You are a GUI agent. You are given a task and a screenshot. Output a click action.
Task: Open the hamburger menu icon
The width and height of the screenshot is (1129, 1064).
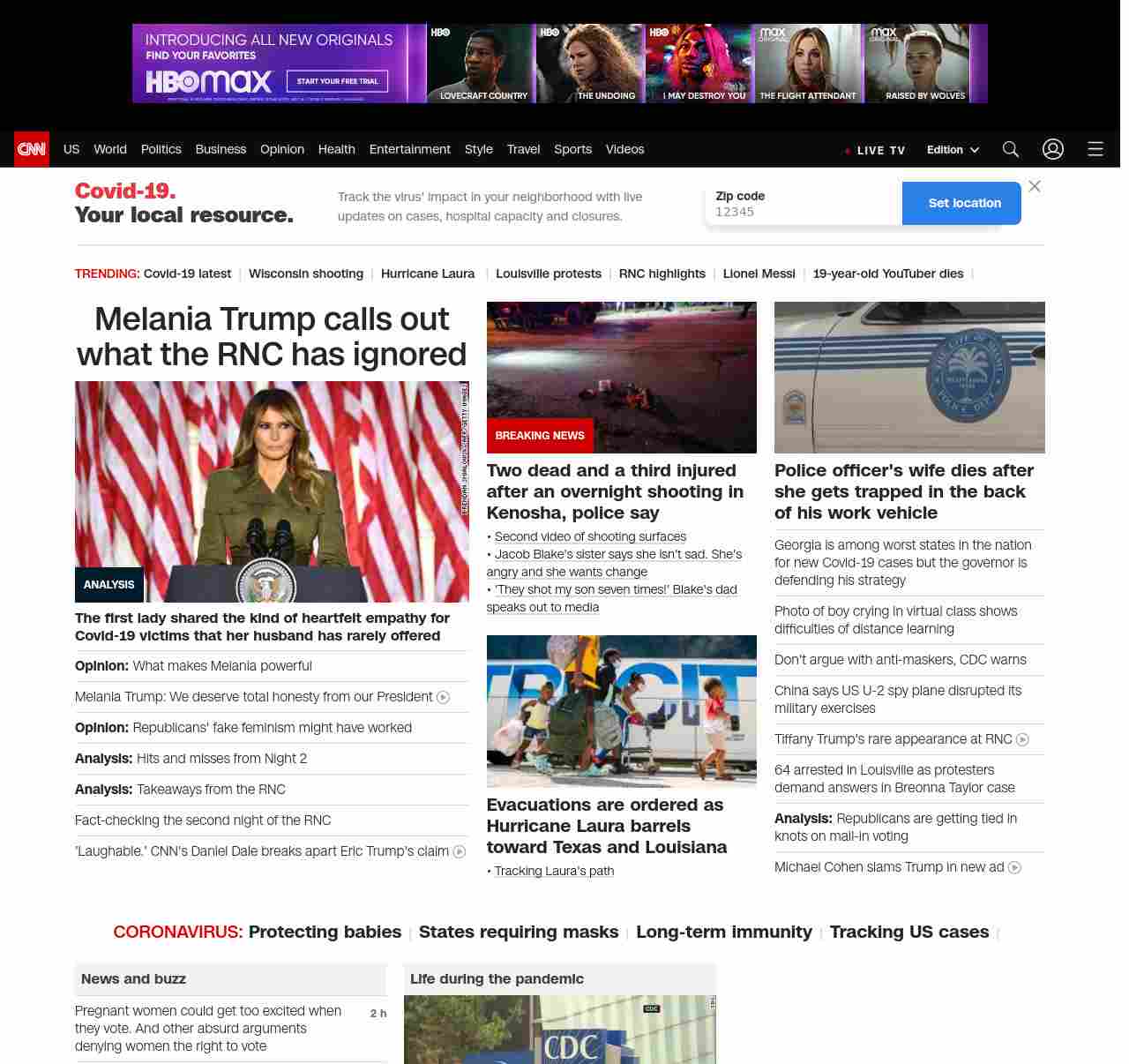[x=1095, y=149]
